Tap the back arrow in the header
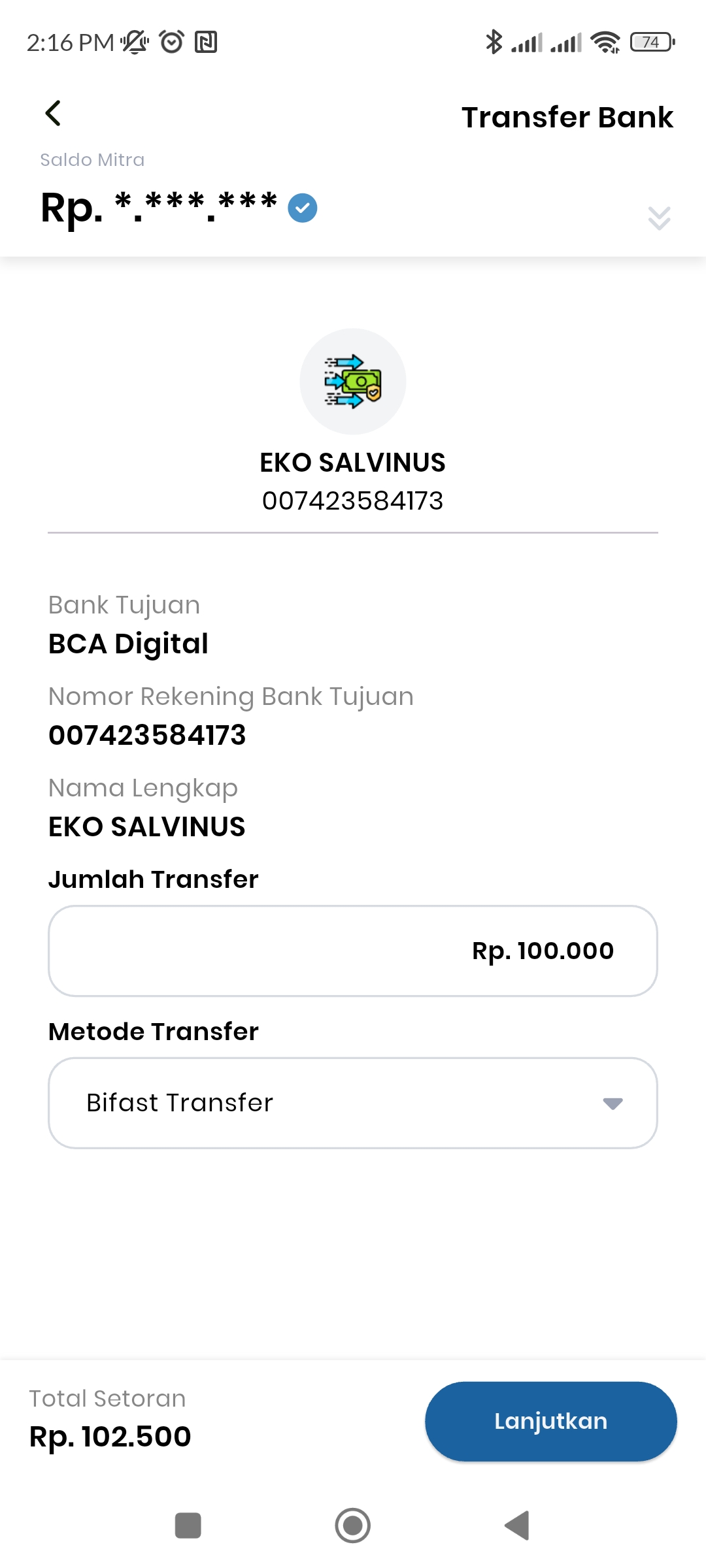The image size is (706, 1568). pos(53,113)
